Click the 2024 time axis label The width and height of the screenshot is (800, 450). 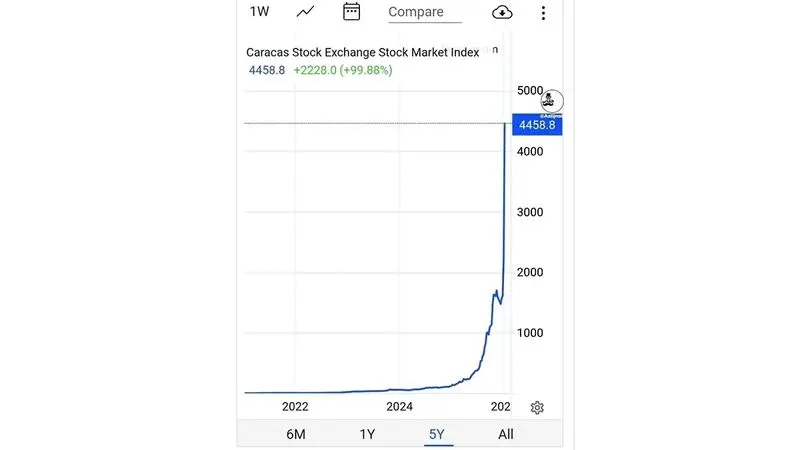click(x=400, y=406)
